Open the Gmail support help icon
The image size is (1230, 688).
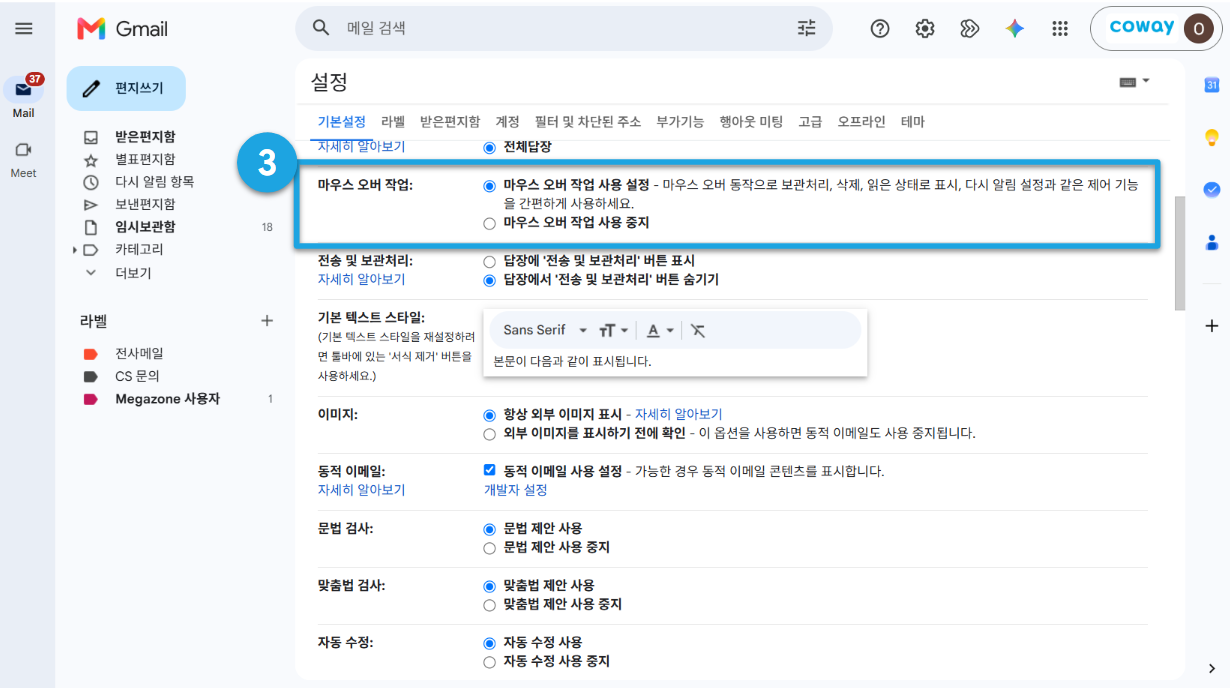[x=880, y=28]
